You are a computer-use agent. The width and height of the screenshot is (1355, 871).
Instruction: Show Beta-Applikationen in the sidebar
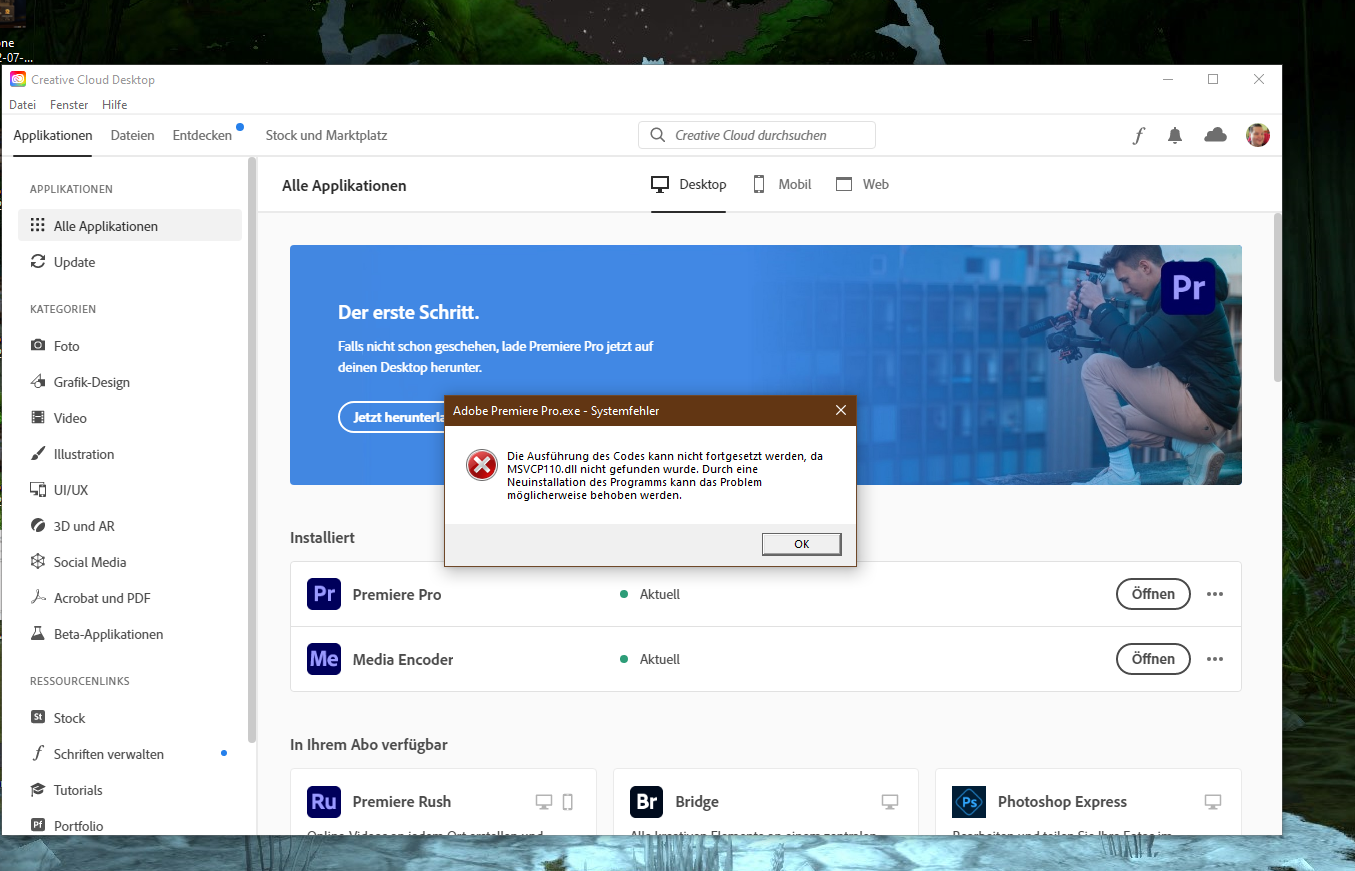(130, 634)
